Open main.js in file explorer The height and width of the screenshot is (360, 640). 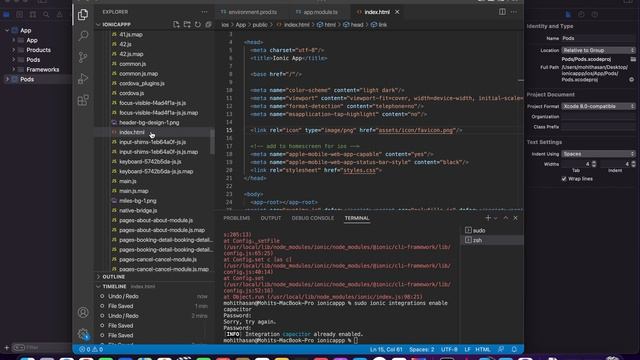(128, 181)
